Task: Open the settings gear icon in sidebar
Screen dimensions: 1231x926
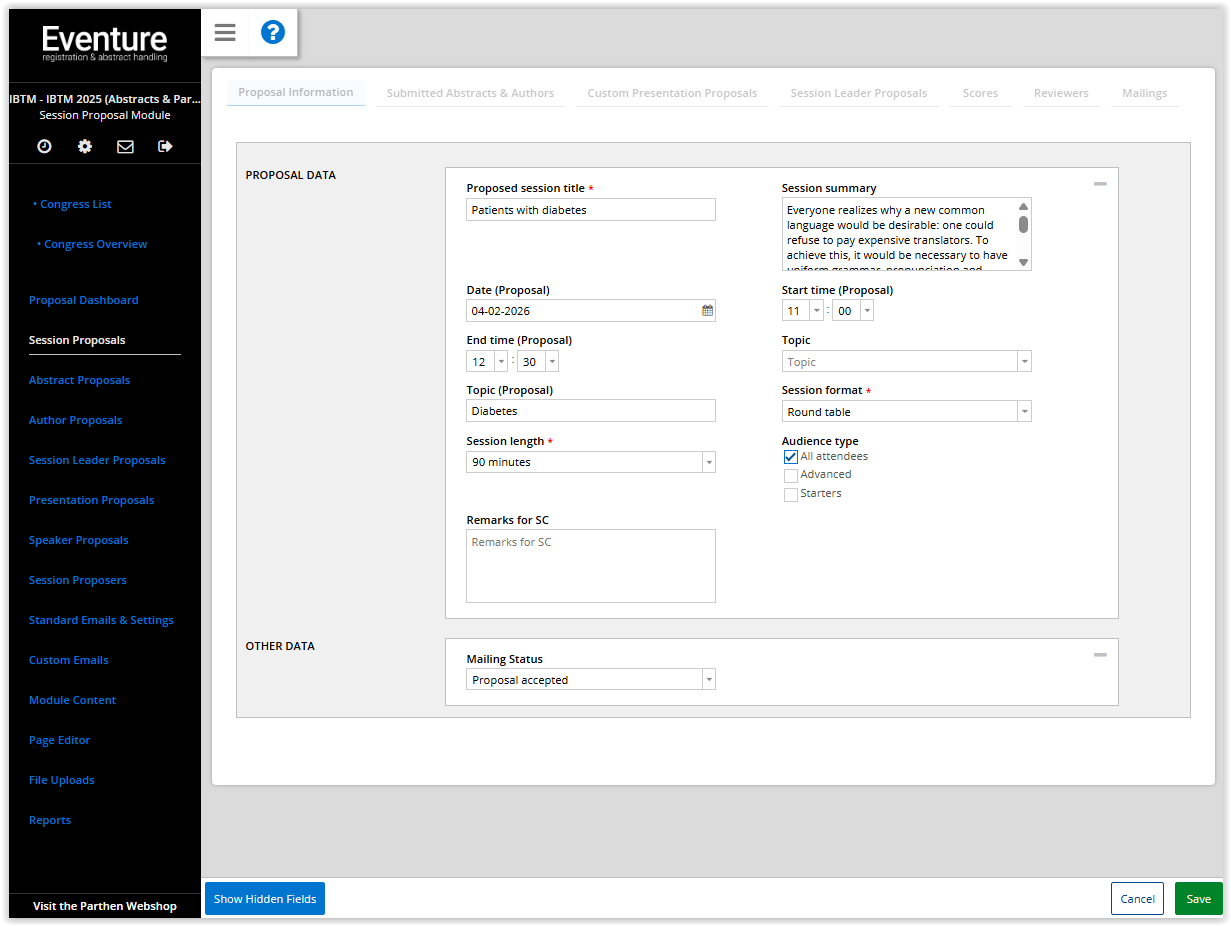Action: tap(85, 146)
